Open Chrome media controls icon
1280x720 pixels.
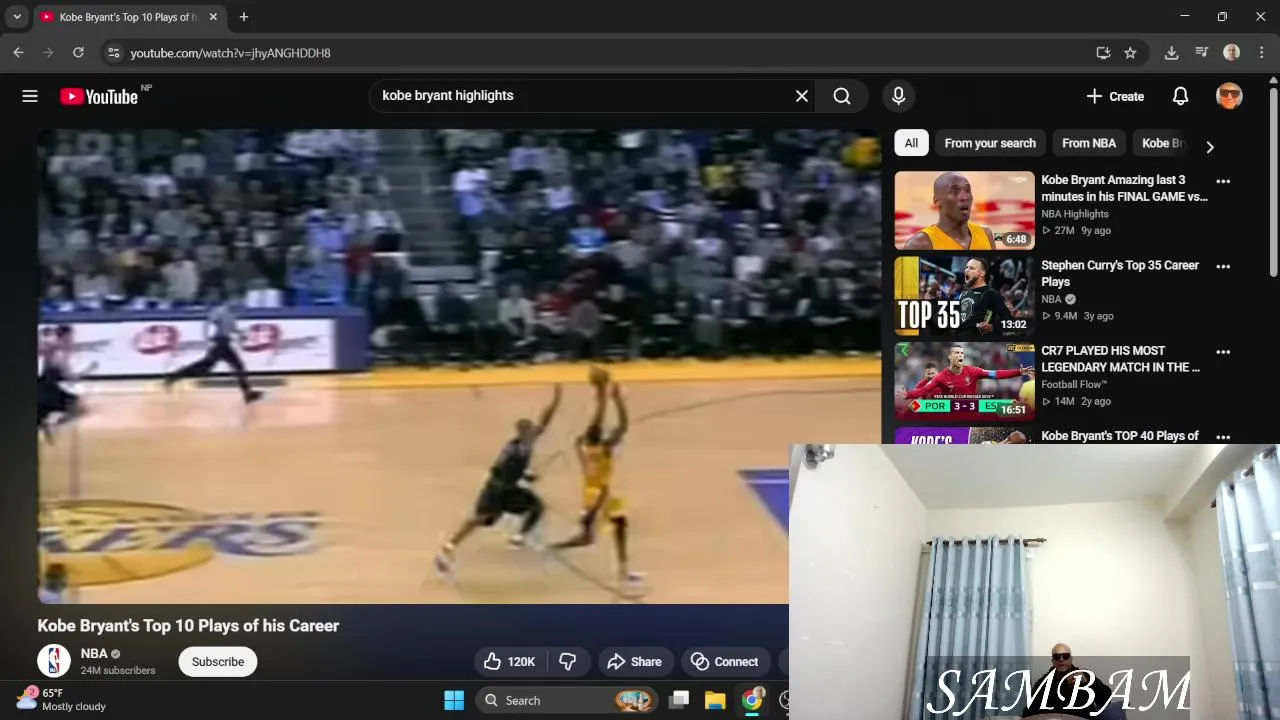click(x=1202, y=53)
